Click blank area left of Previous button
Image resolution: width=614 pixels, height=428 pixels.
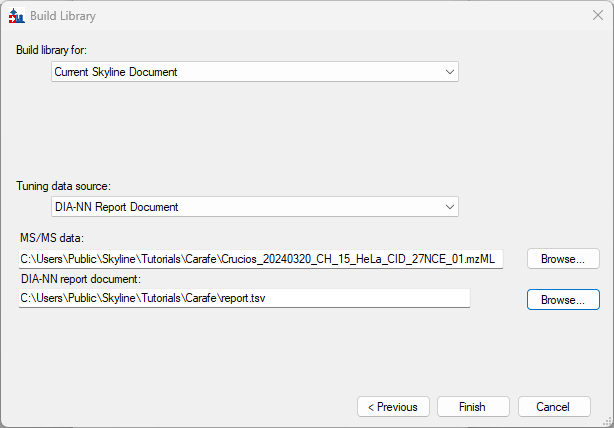(x=180, y=407)
